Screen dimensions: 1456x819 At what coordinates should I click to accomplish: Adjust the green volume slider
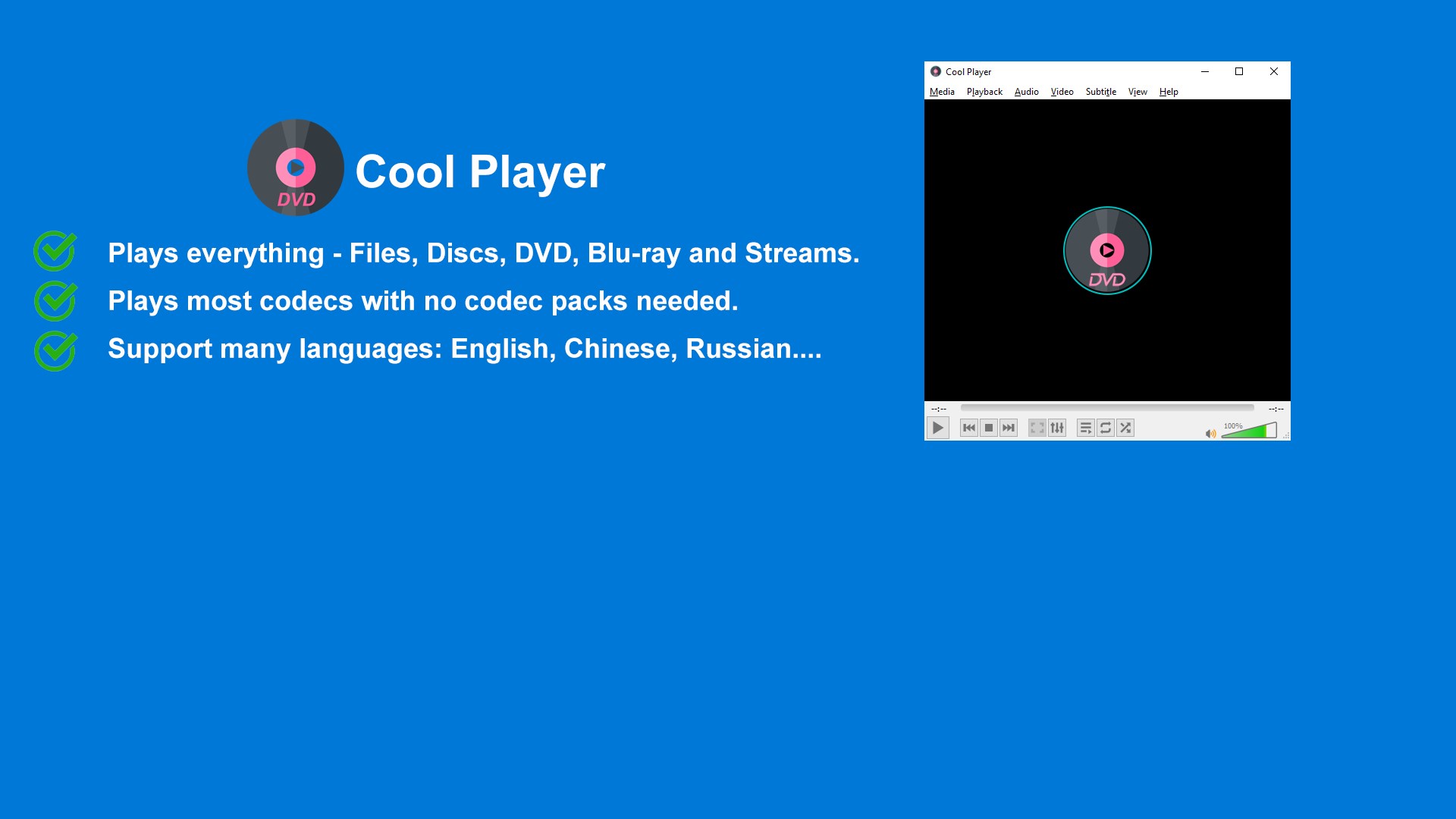[1250, 431]
